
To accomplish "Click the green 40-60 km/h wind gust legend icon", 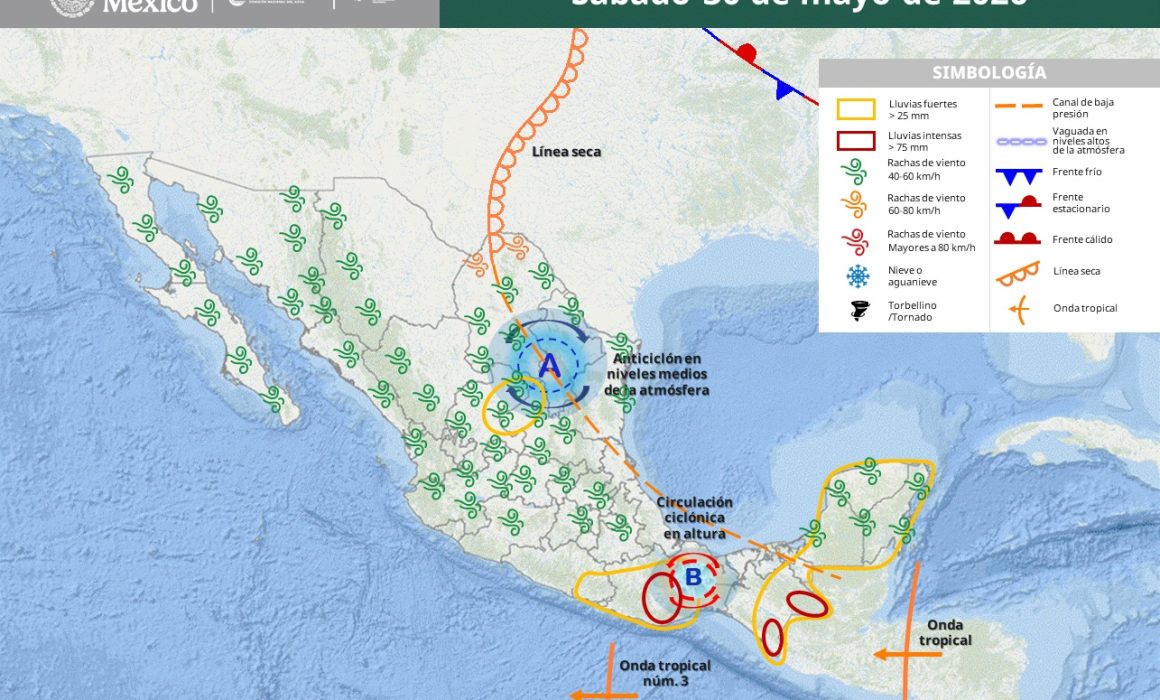I will click(855, 172).
